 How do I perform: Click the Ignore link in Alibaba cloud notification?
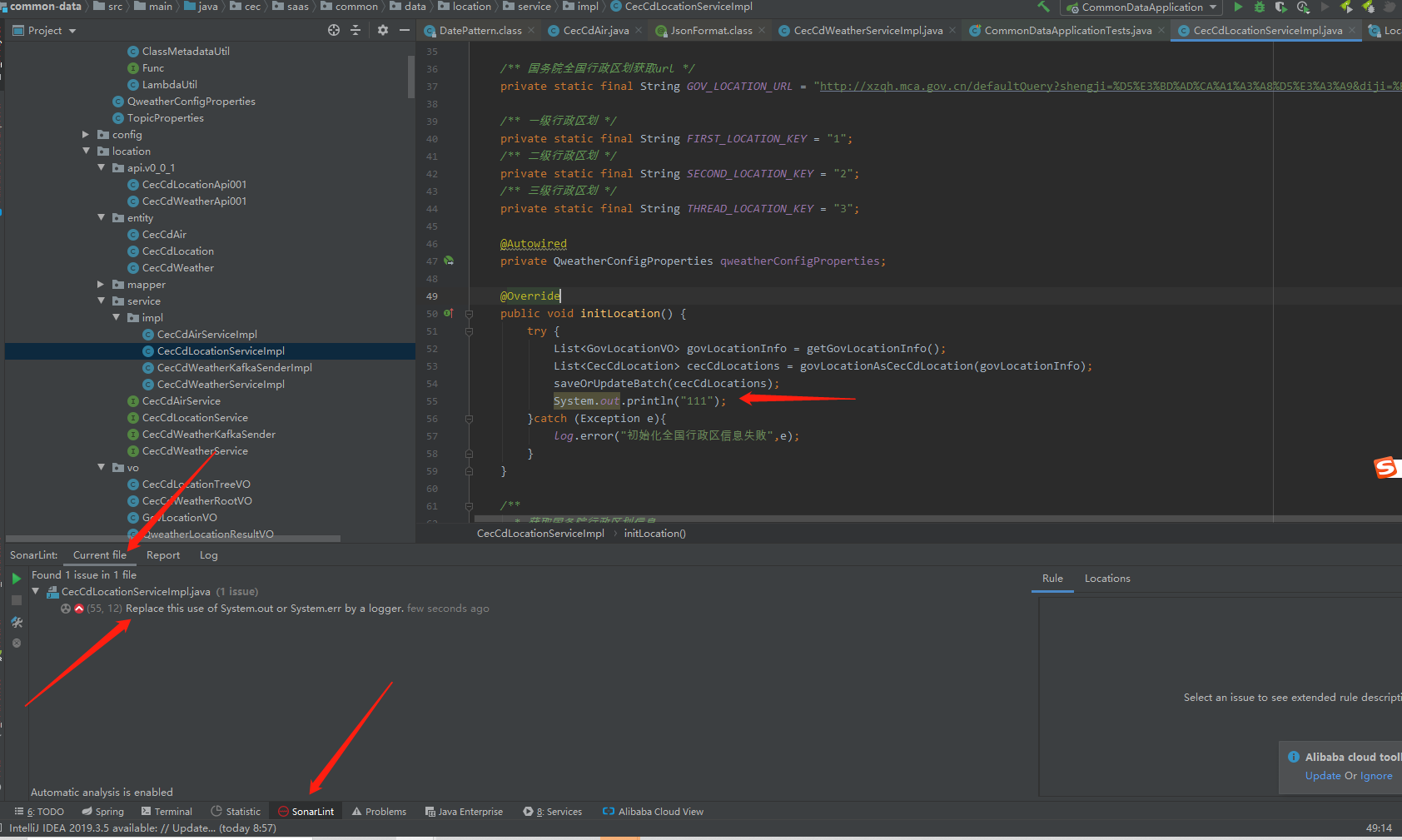[x=1376, y=775]
